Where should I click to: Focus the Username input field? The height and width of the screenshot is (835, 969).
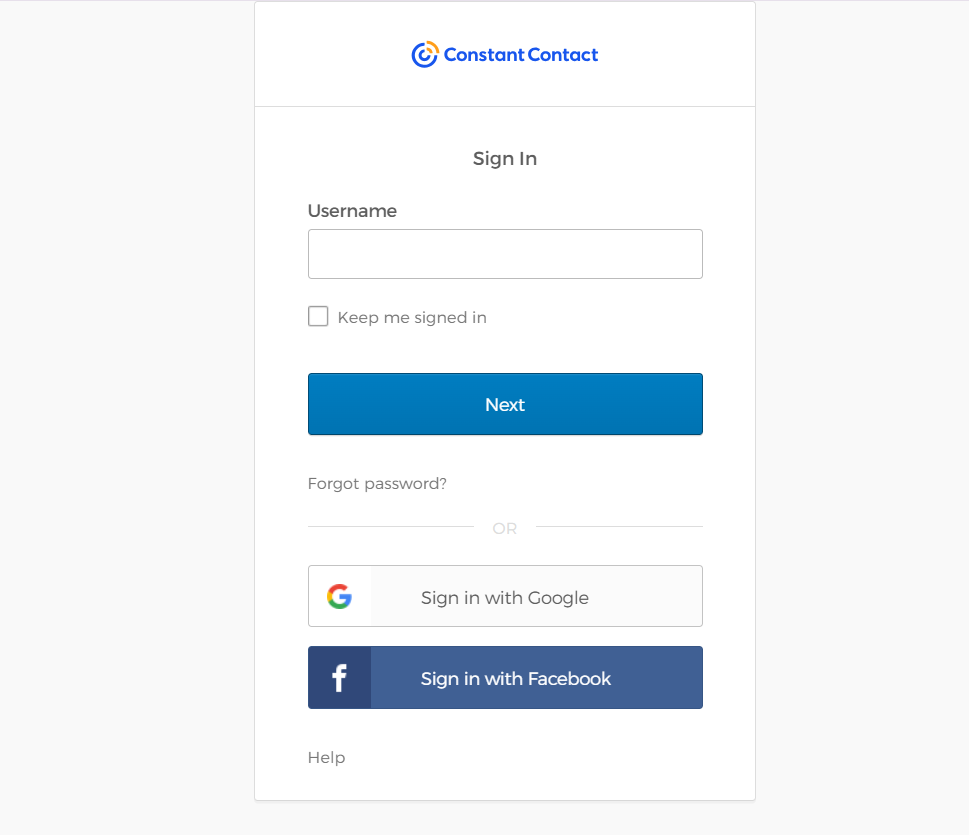505,254
